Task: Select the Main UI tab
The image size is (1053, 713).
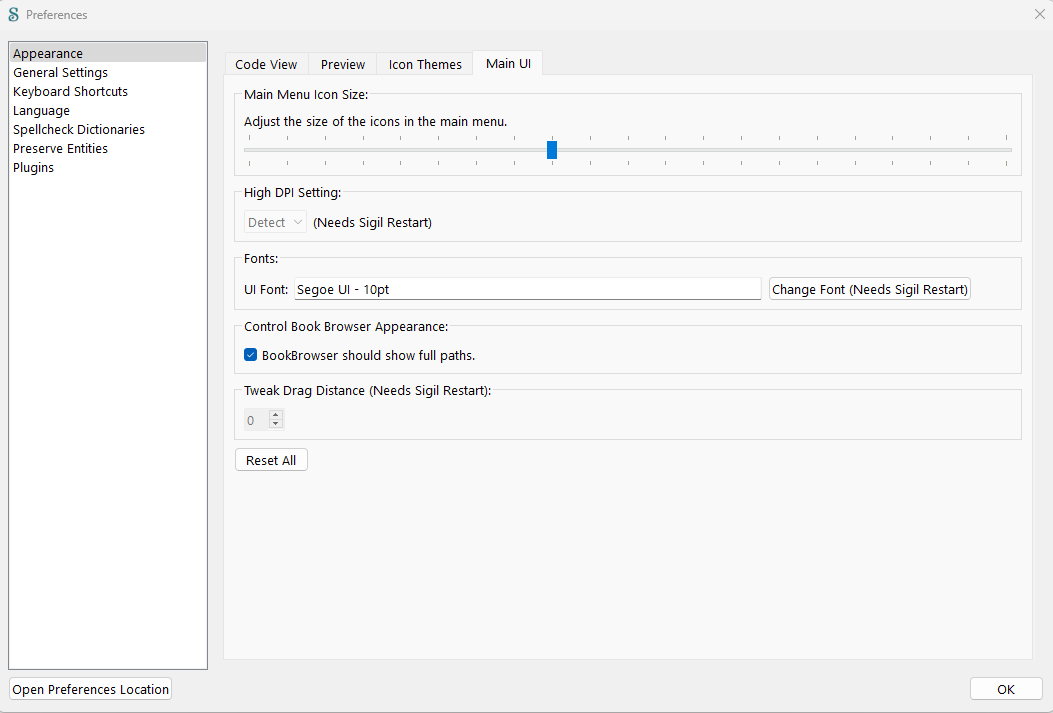Action: (x=508, y=63)
